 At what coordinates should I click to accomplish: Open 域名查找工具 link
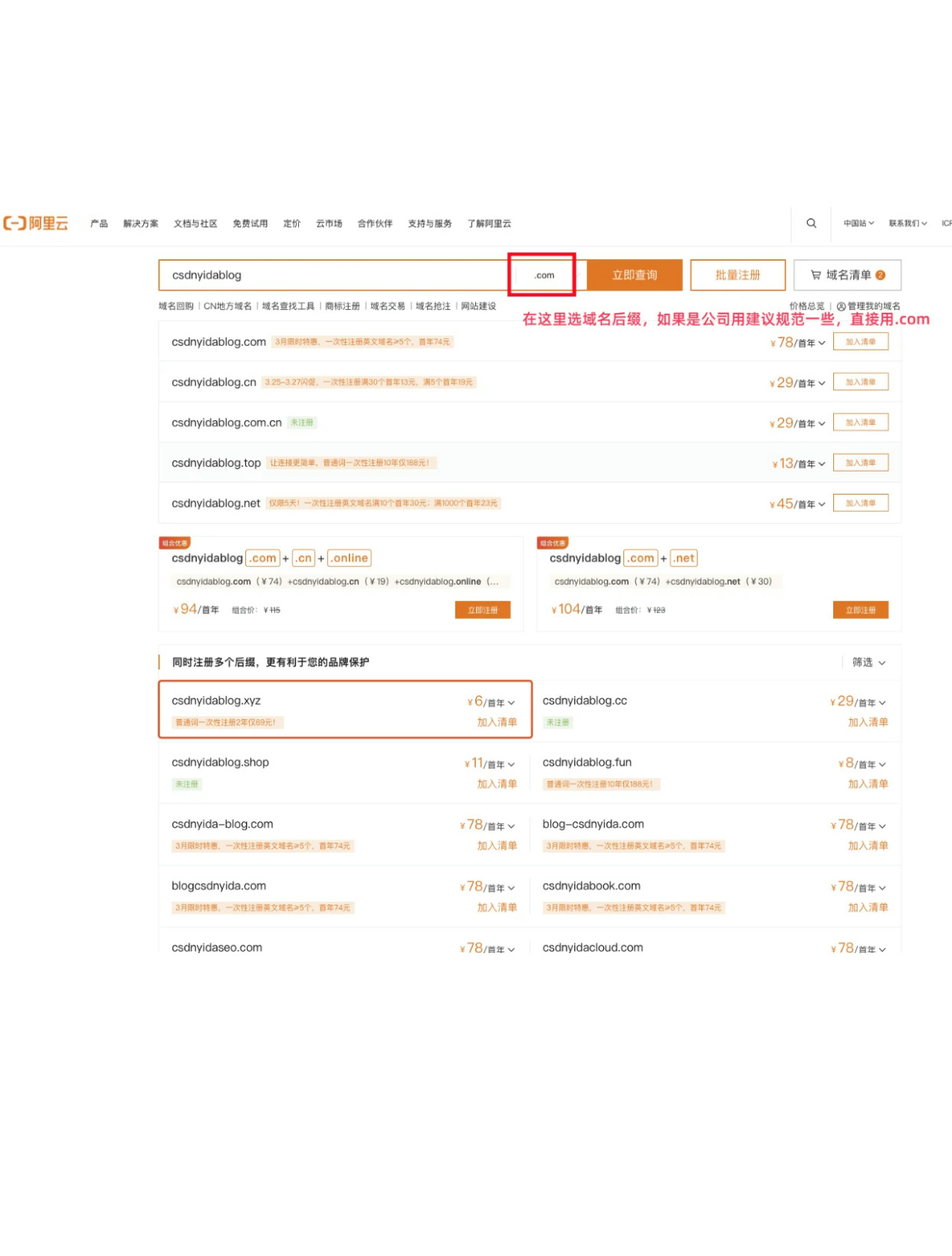288,306
